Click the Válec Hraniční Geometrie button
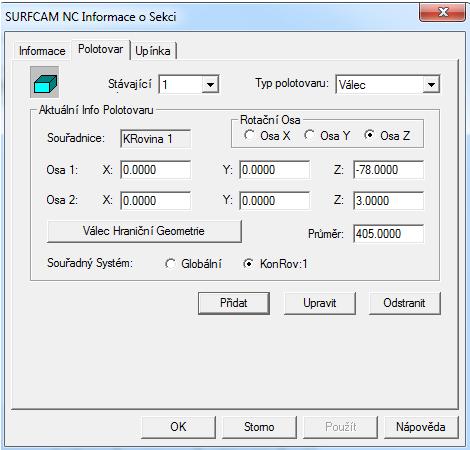470x450 pixels. [x=144, y=231]
